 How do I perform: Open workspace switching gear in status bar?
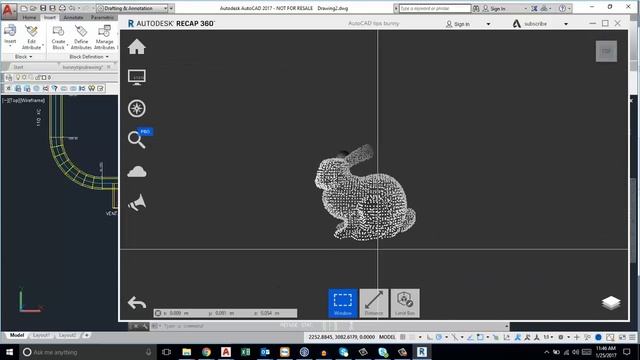coord(561,337)
